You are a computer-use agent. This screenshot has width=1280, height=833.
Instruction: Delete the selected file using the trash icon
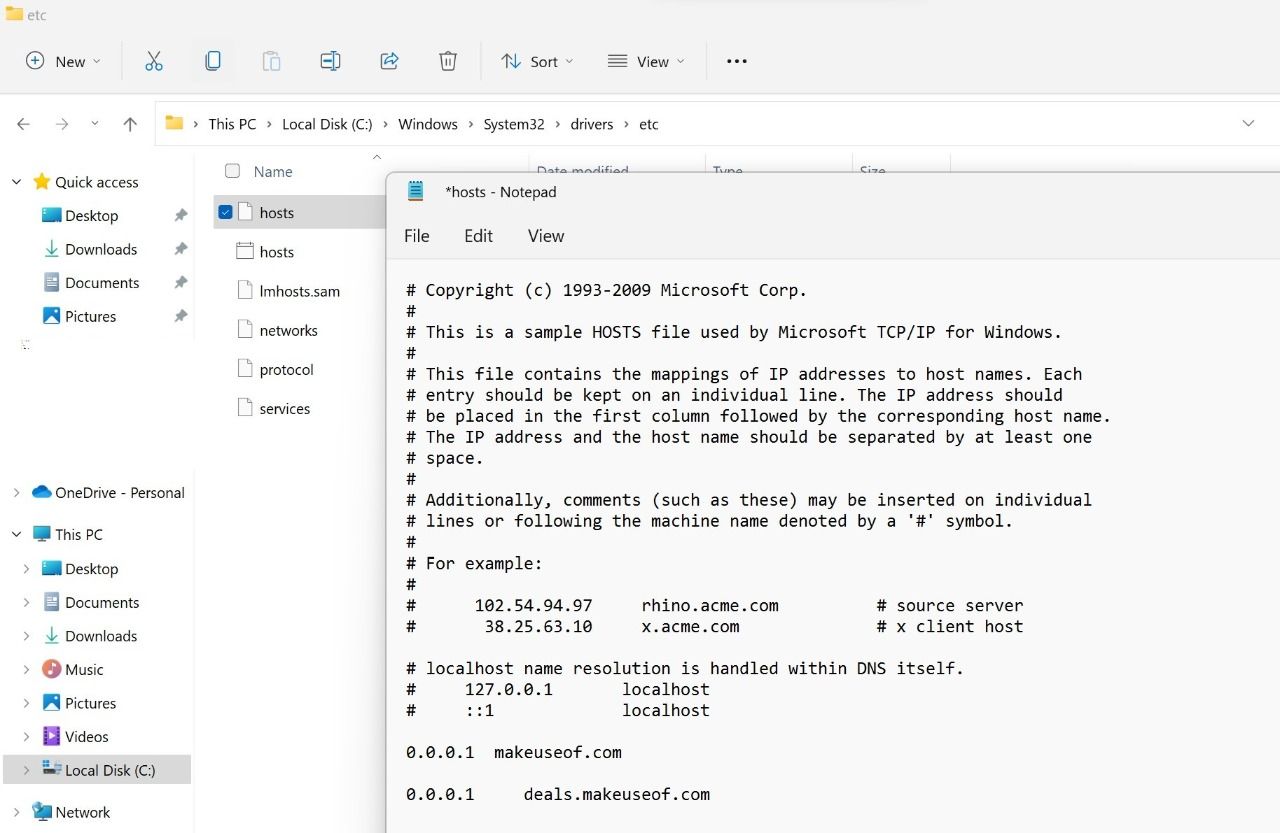(x=447, y=61)
